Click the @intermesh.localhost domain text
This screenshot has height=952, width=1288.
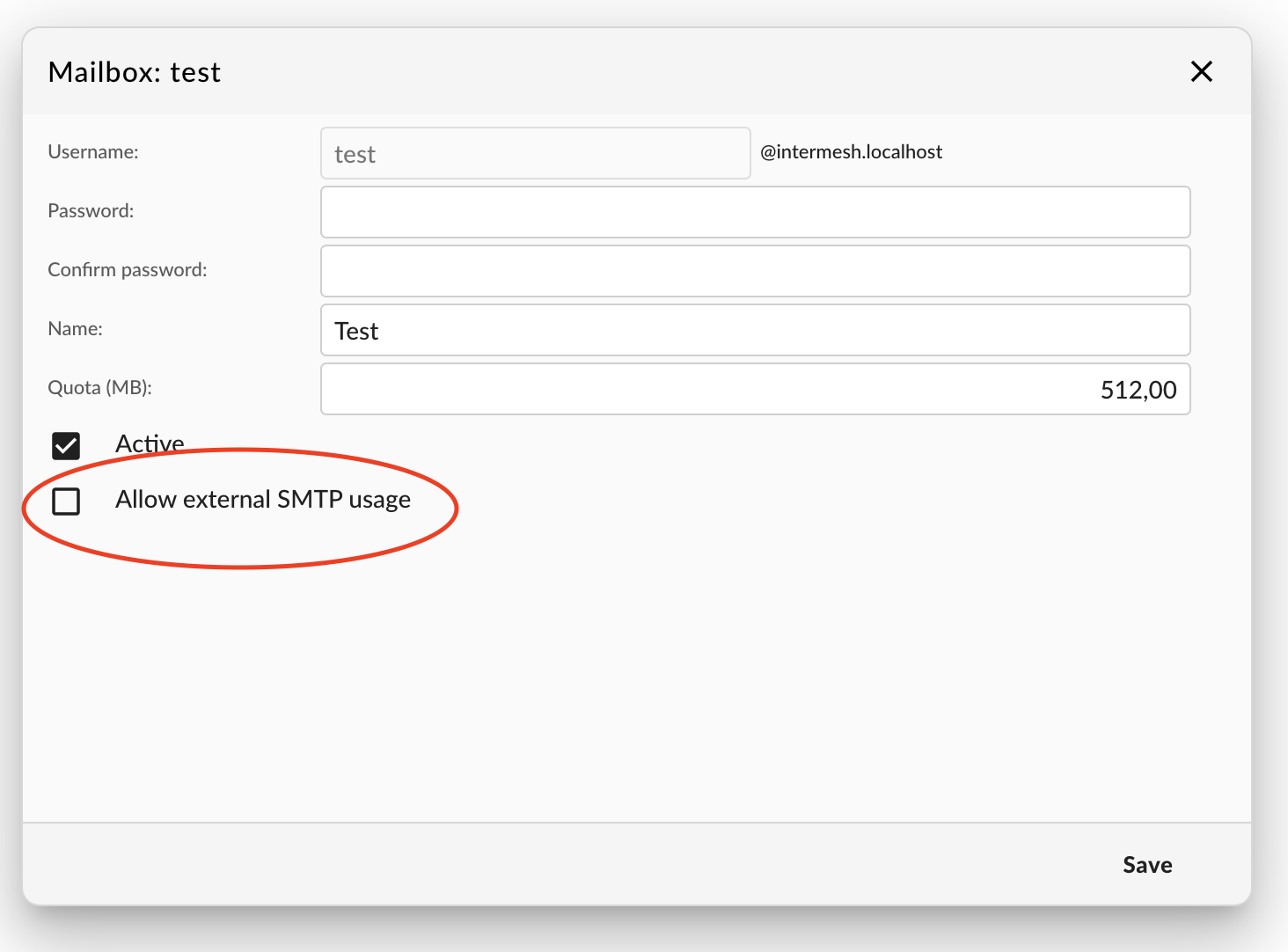(851, 152)
